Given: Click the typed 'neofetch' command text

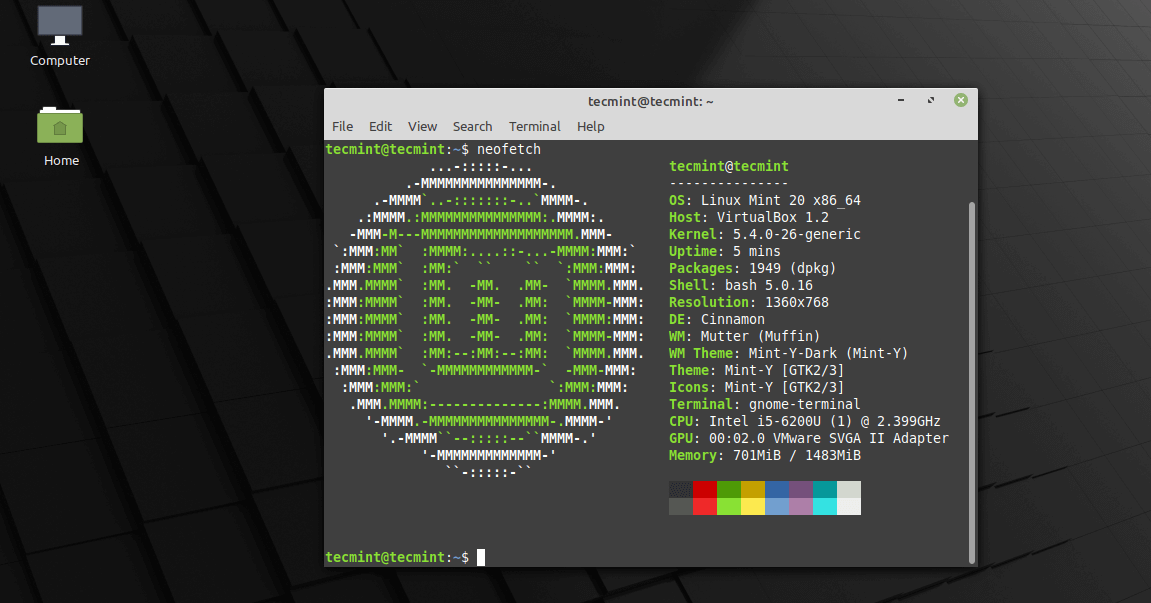Looking at the screenshot, I should tap(509, 149).
